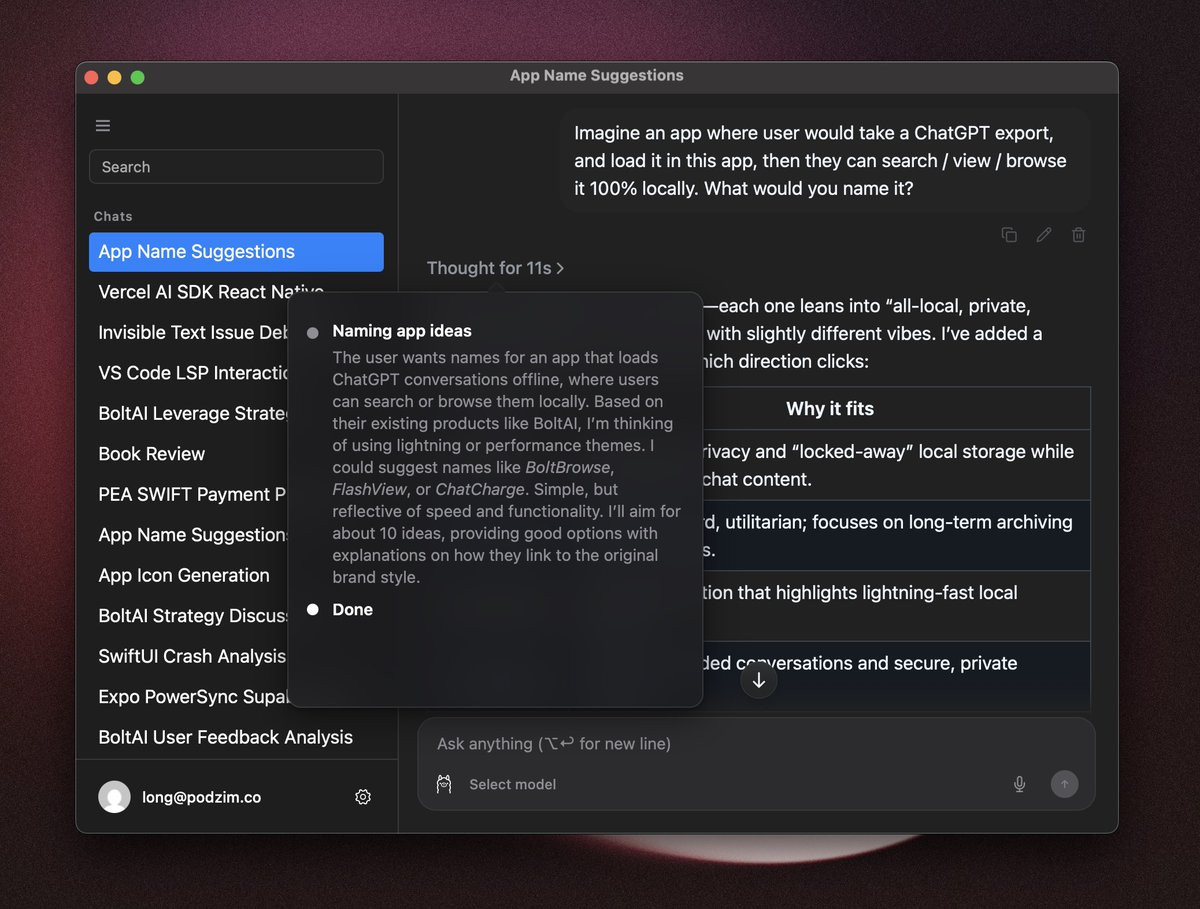Close the window with red button

91,77
